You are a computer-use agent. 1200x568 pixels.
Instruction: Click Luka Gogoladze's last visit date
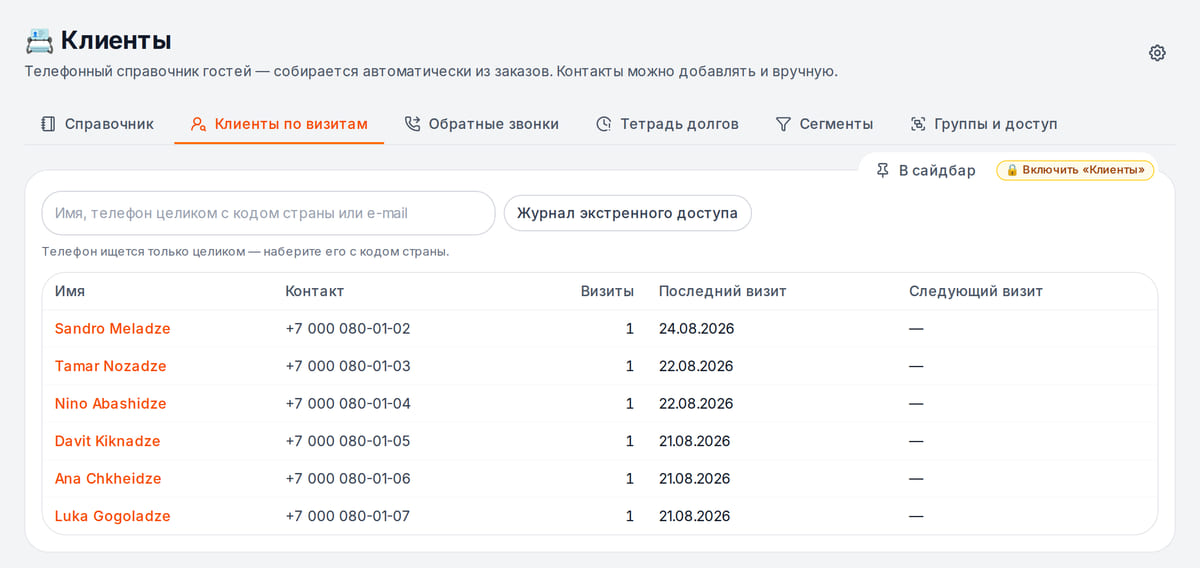point(695,516)
